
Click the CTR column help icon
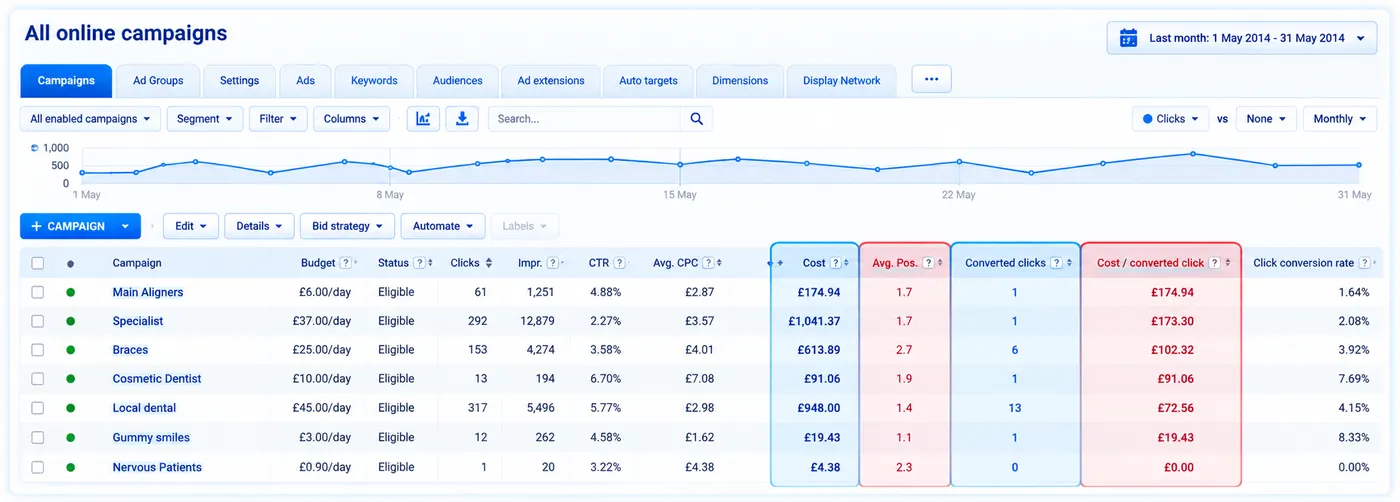(619, 263)
